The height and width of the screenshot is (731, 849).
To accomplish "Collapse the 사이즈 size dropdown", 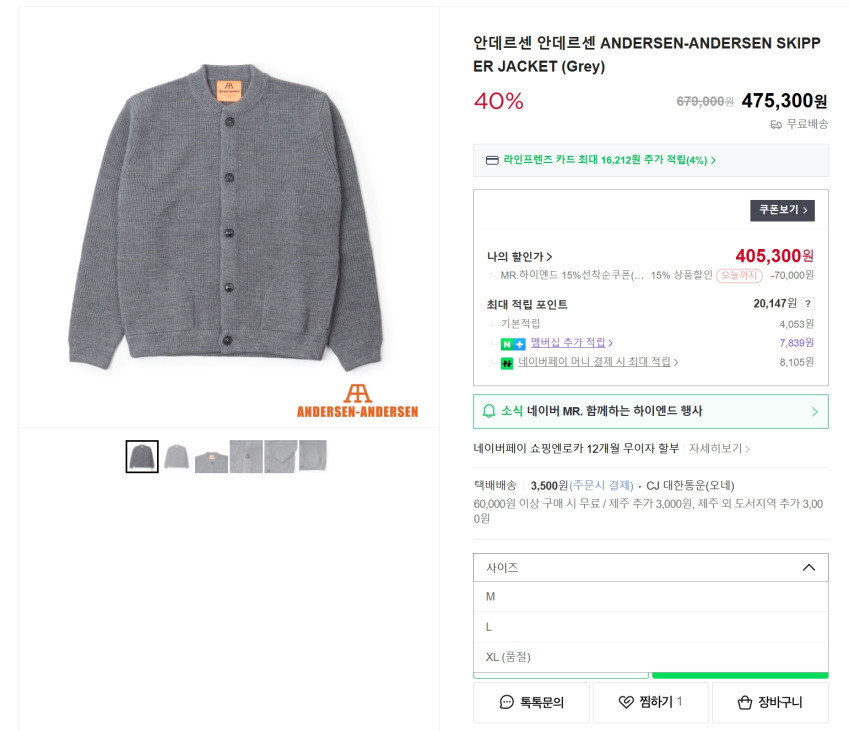I will coord(808,567).
